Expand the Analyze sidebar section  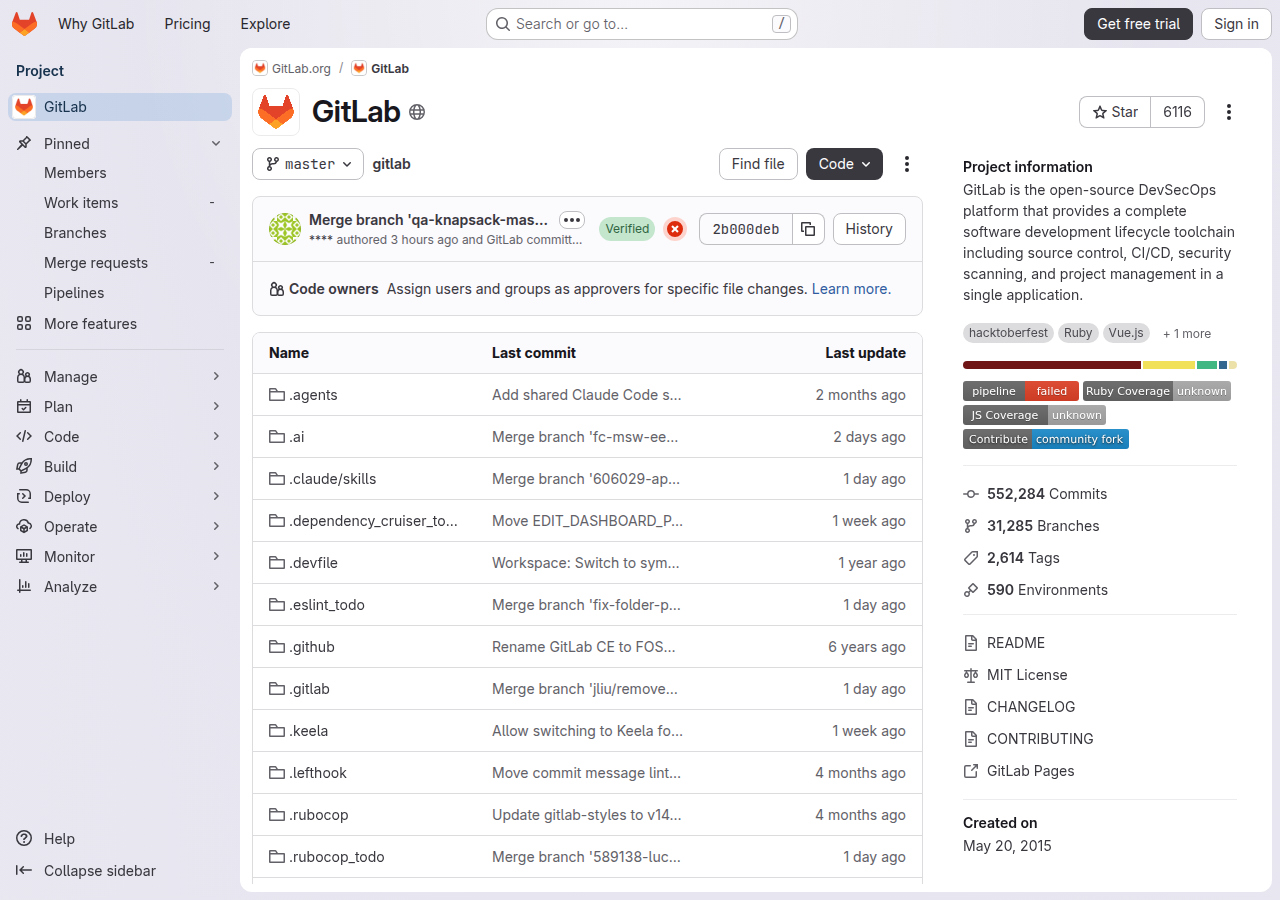click(x=120, y=587)
